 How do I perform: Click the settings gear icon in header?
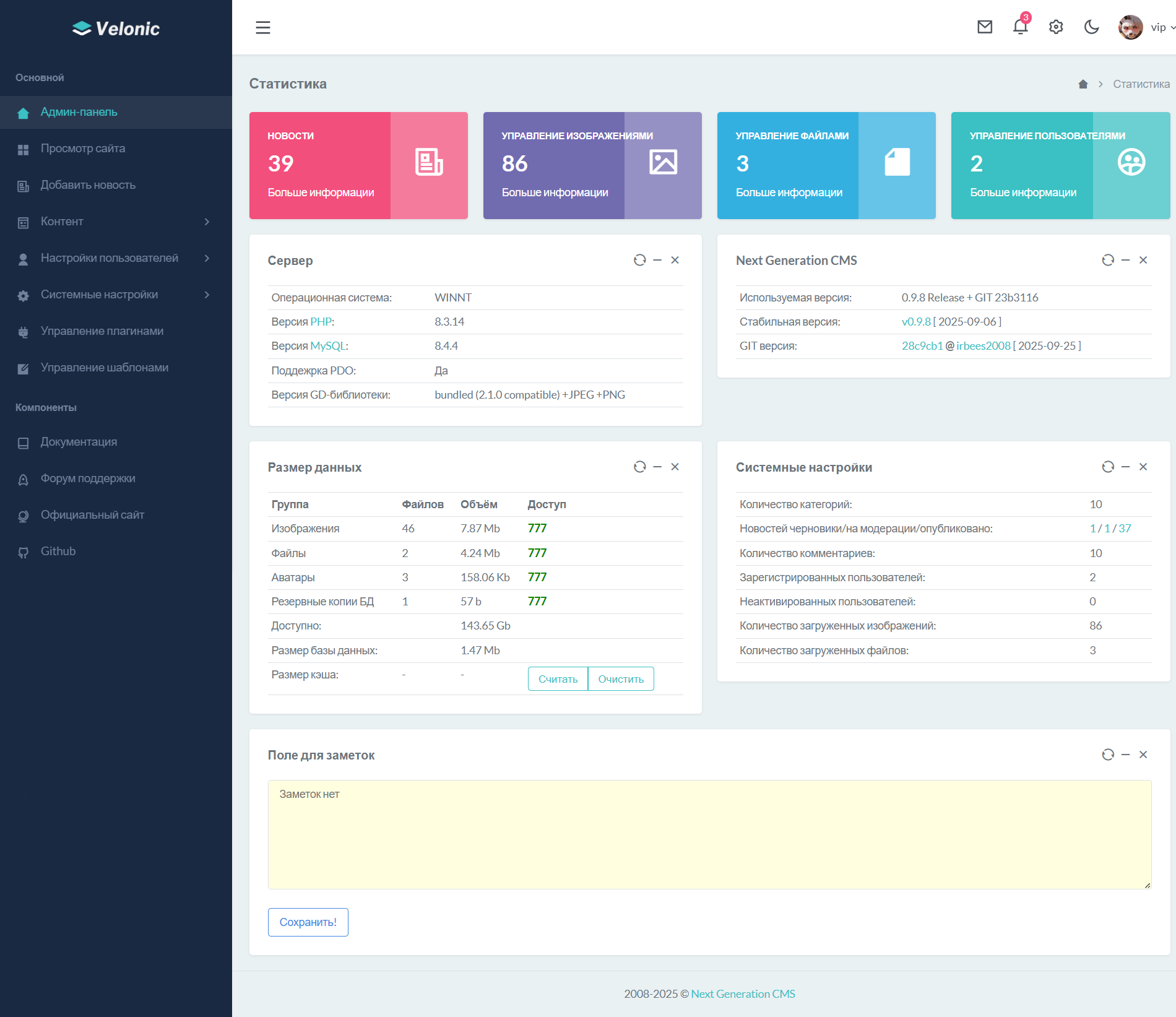click(x=1056, y=27)
